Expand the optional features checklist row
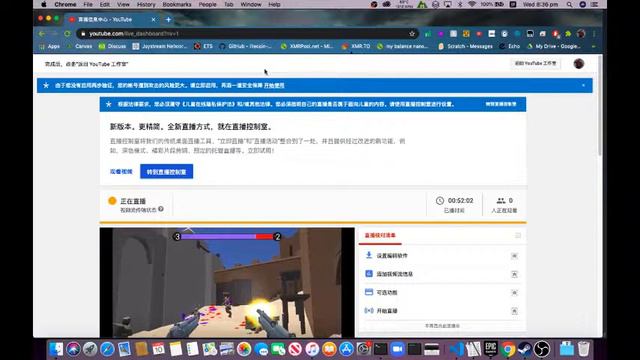 (x=514, y=293)
